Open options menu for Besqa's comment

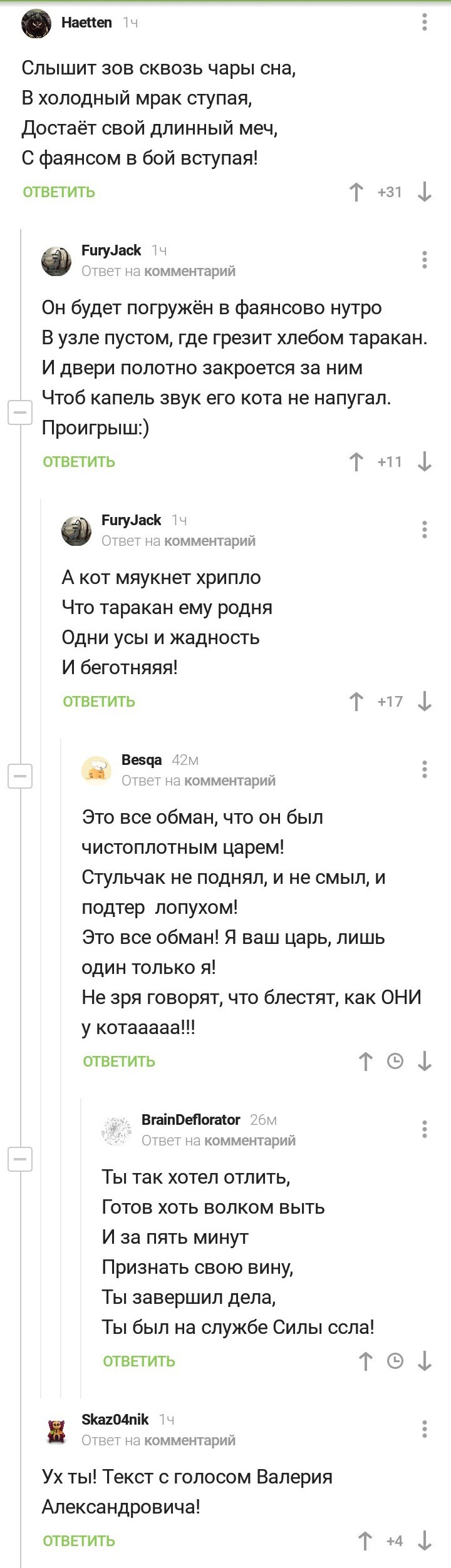(425, 769)
